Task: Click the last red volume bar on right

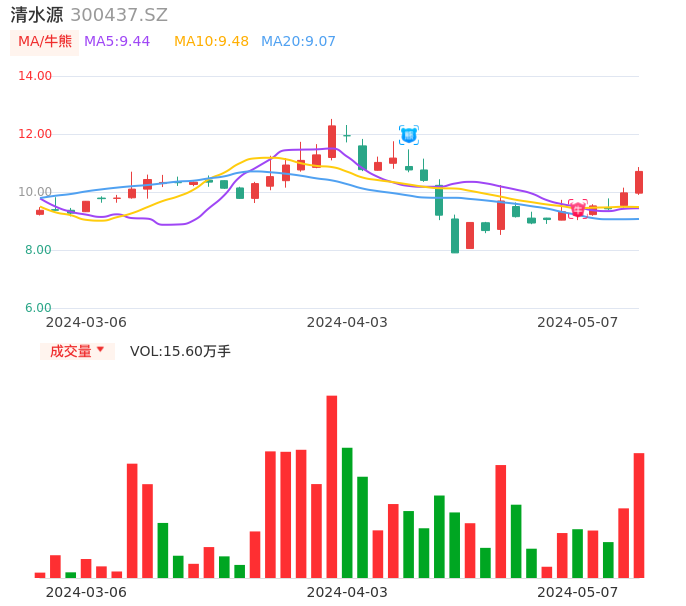Action: 639,515
